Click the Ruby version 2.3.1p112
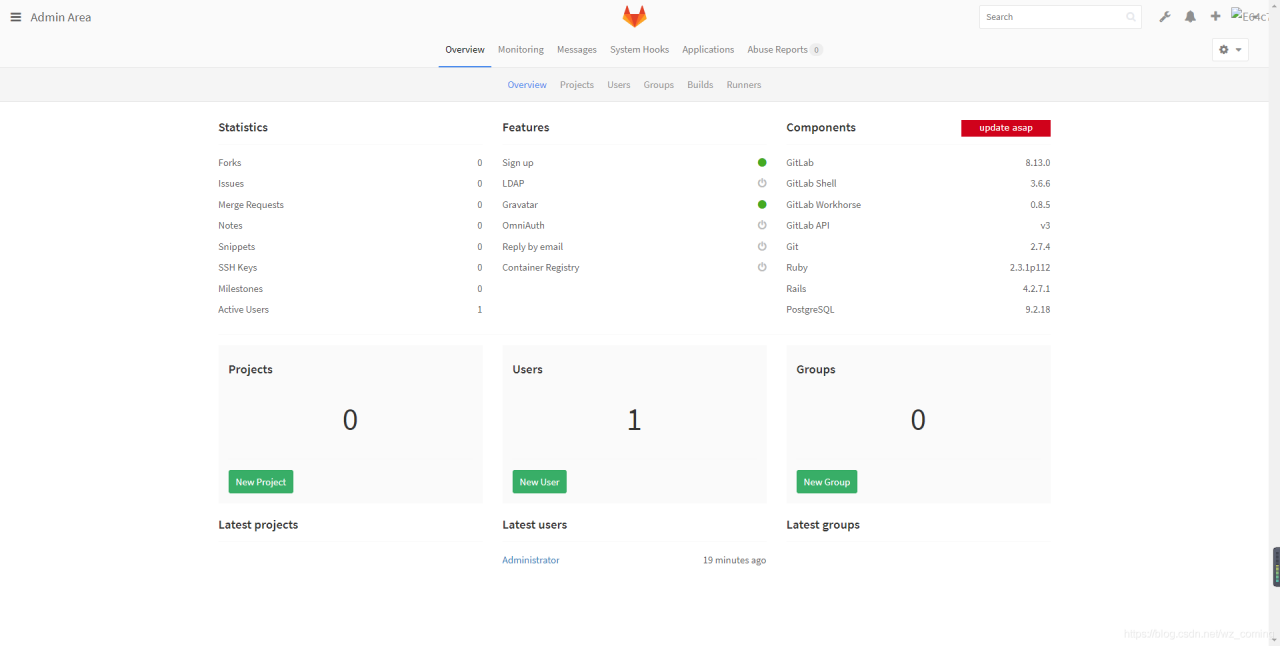1280x646 pixels. [1030, 267]
